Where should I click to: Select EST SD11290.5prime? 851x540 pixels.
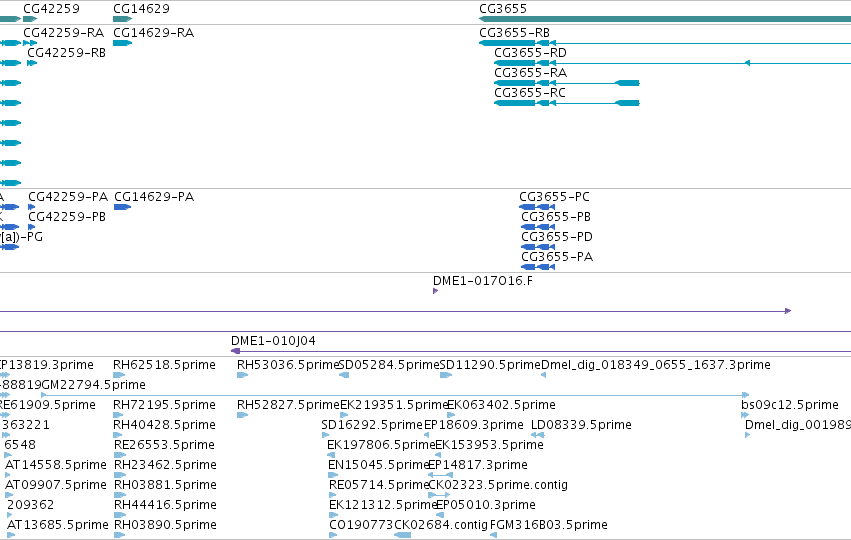pyautogui.click(x=490, y=365)
